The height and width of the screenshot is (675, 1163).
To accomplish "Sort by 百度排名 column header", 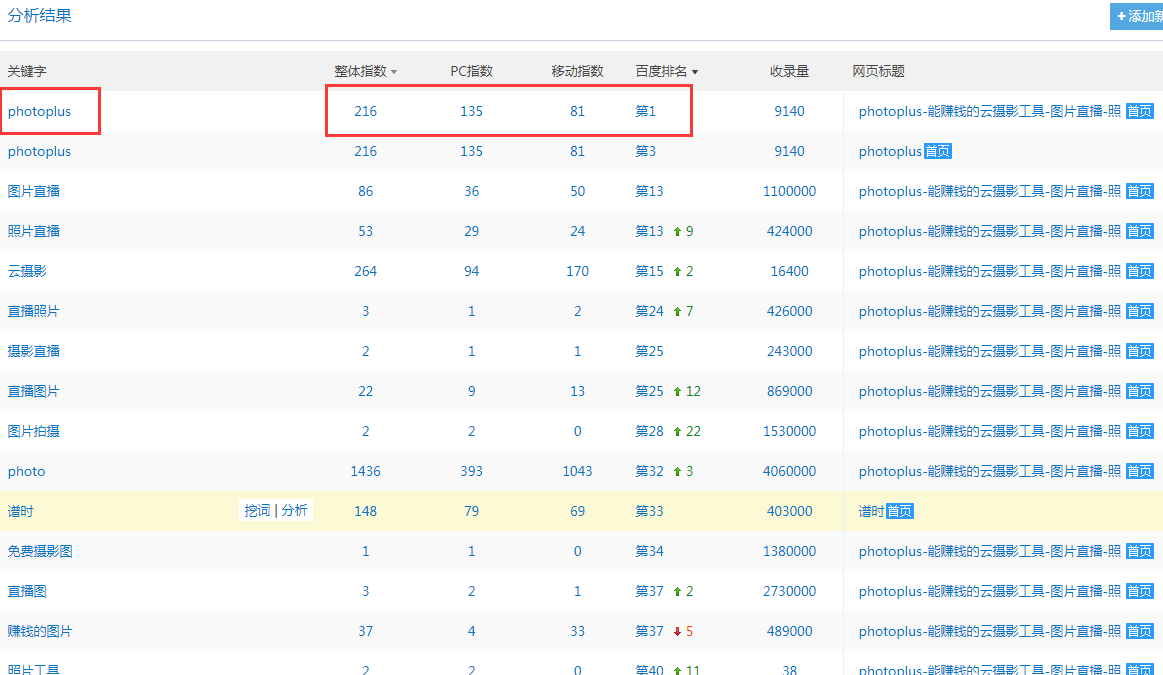I will pos(667,71).
